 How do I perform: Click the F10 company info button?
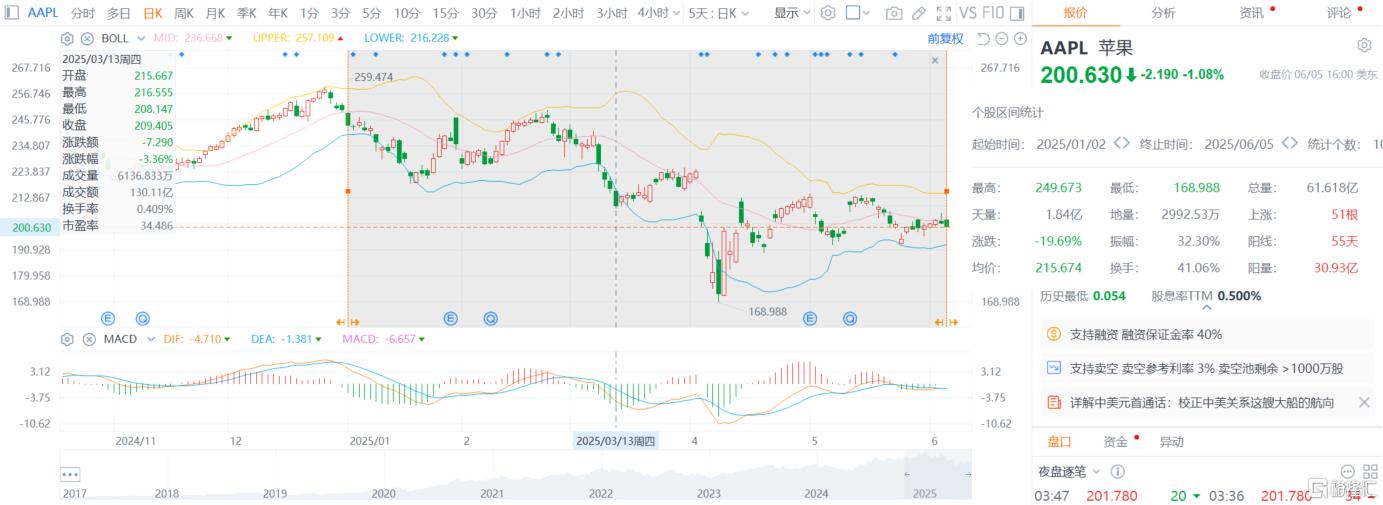(993, 13)
